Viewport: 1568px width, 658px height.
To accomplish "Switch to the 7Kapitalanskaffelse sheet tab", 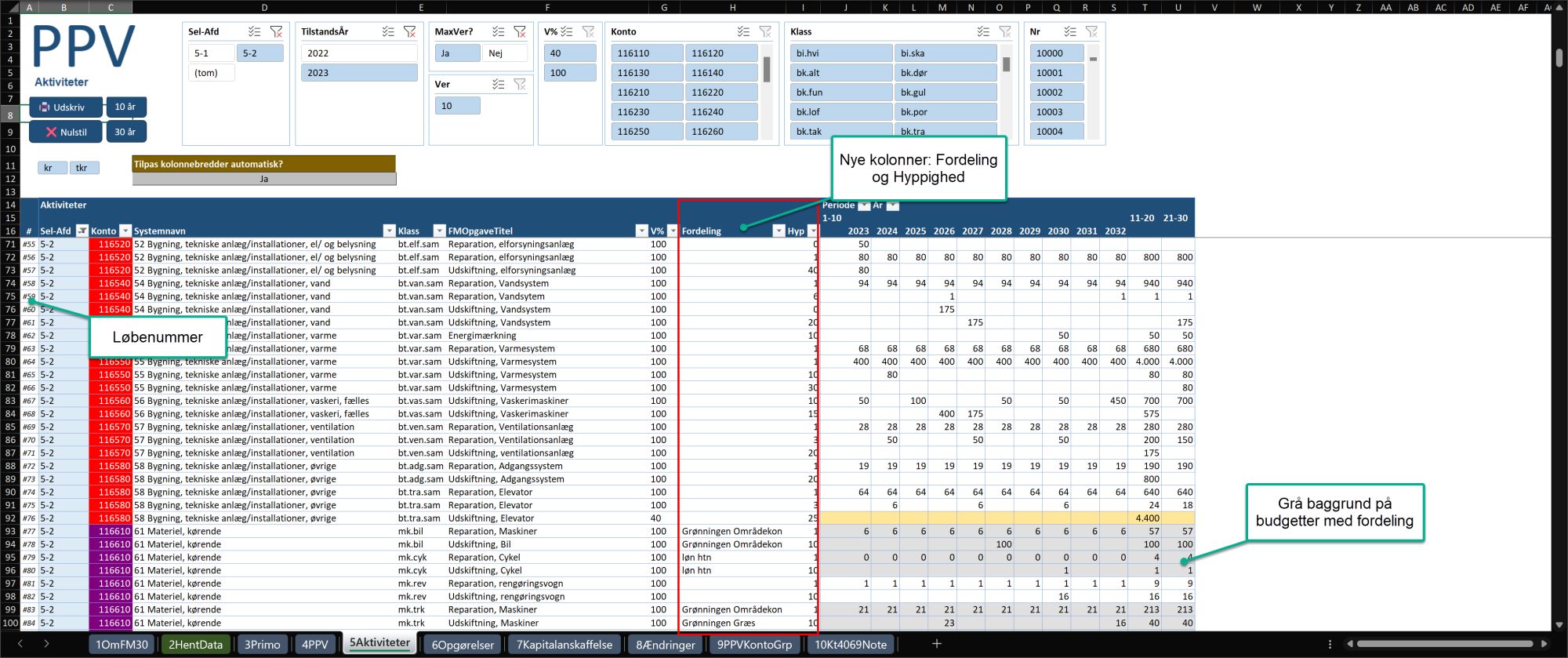I will [564, 644].
